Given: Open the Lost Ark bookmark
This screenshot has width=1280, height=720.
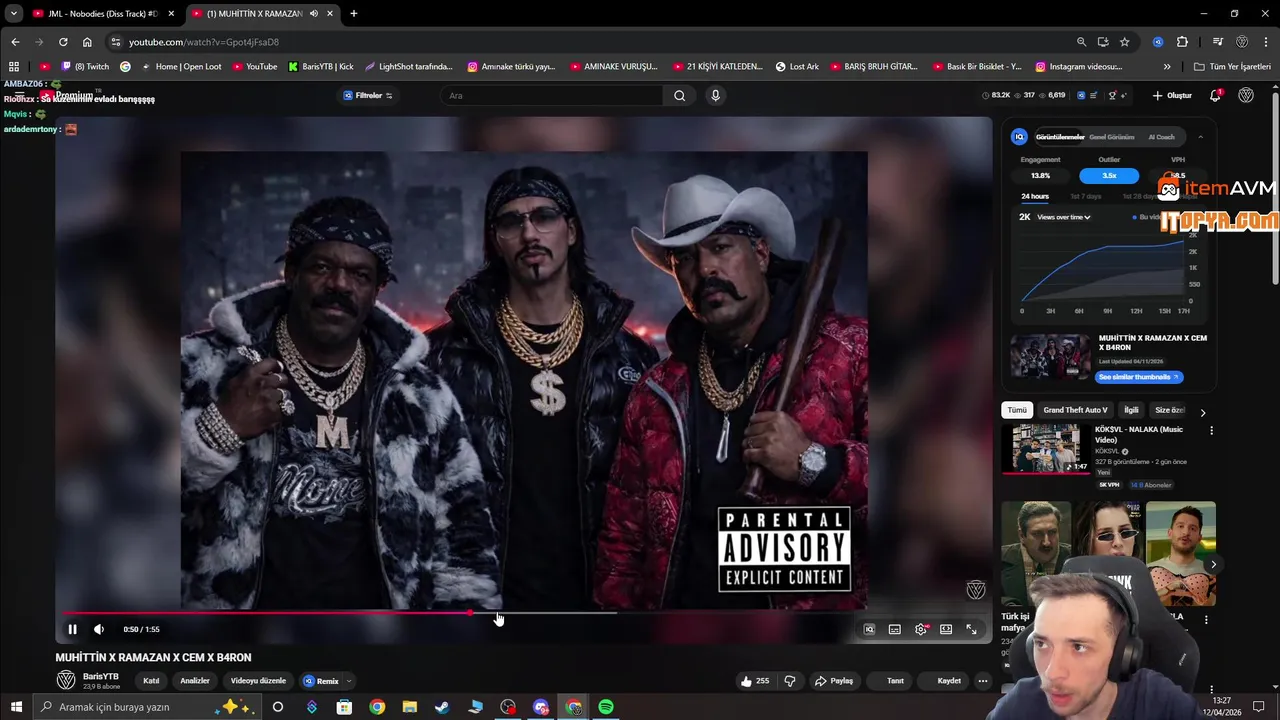Looking at the screenshot, I should pyautogui.click(x=797, y=67).
